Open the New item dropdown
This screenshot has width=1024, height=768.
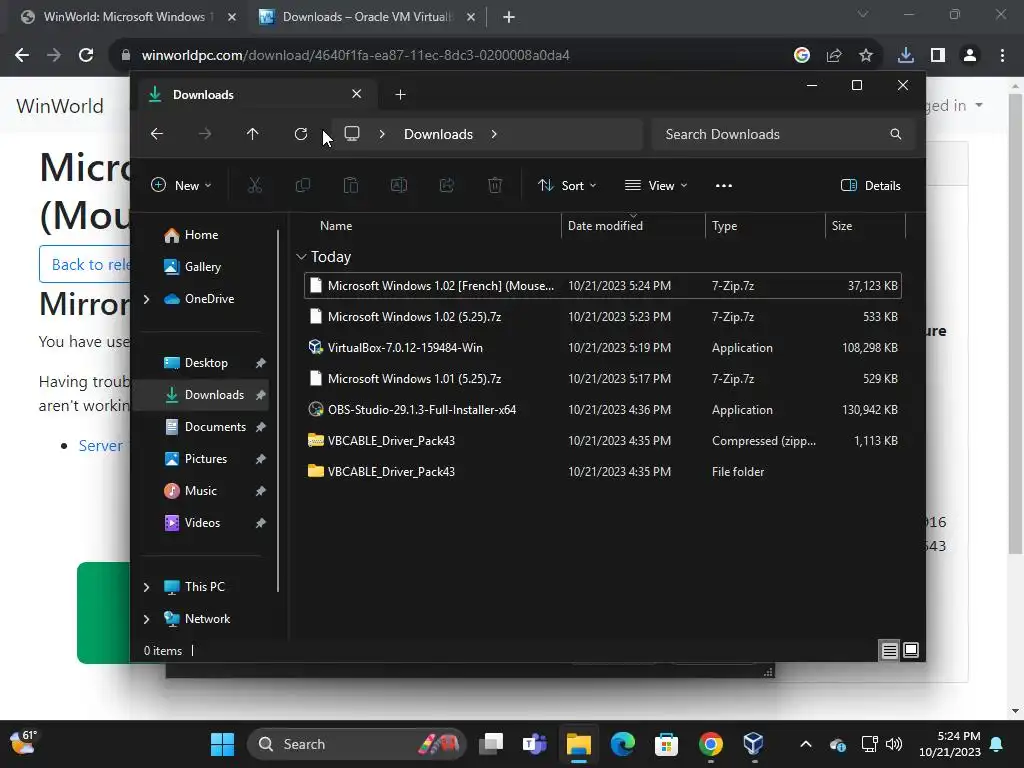click(181, 185)
